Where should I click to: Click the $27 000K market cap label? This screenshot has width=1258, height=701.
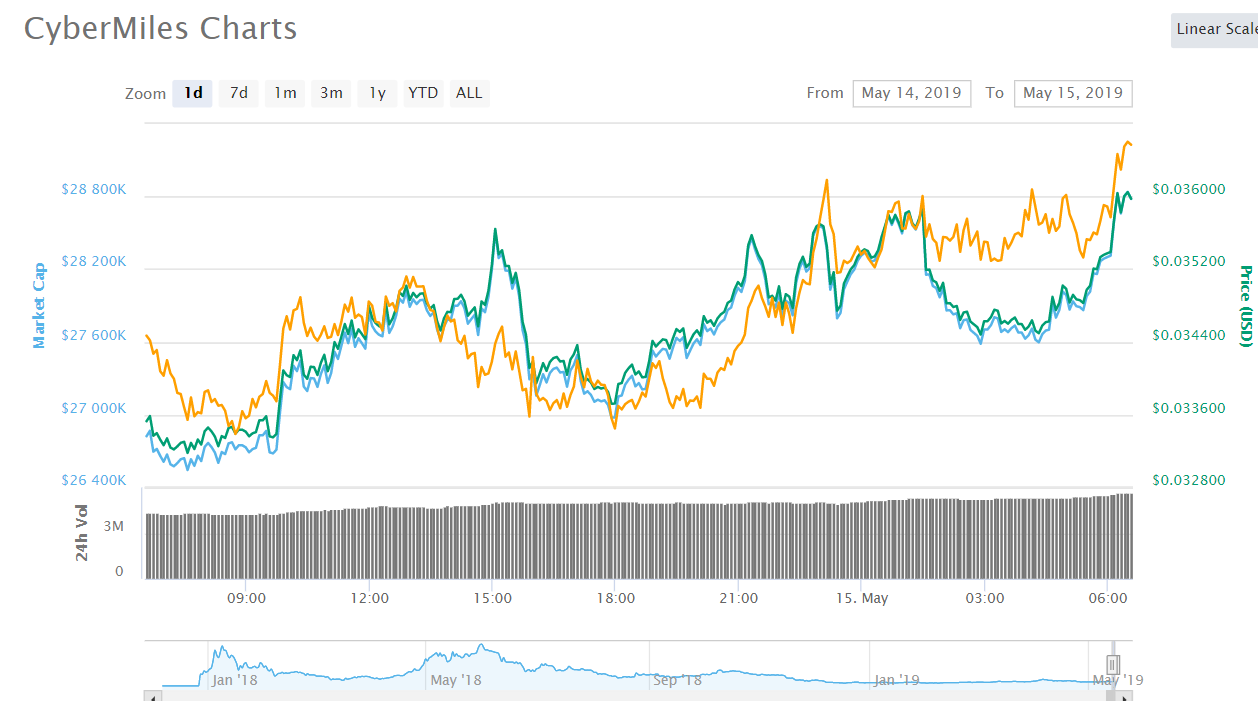tap(93, 409)
